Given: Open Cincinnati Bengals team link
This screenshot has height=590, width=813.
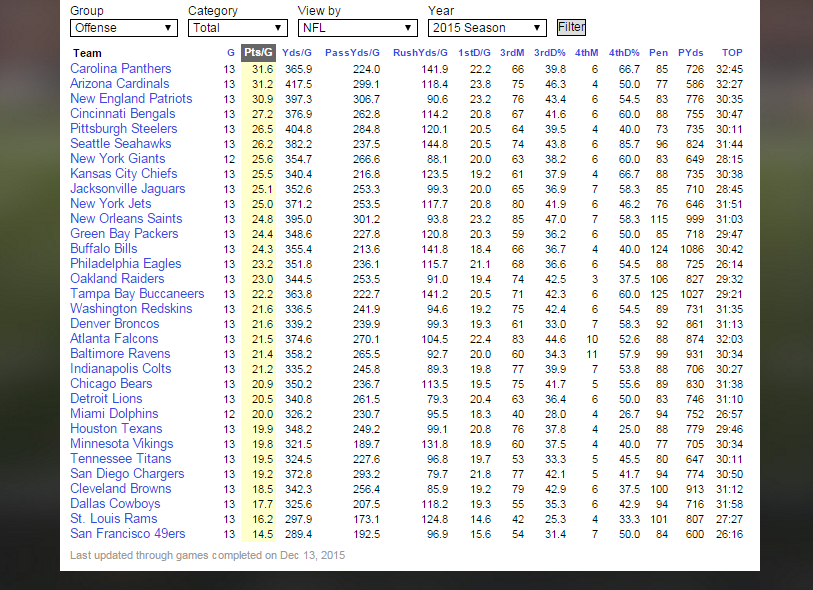Looking at the screenshot, I should (x=123, y=114).
